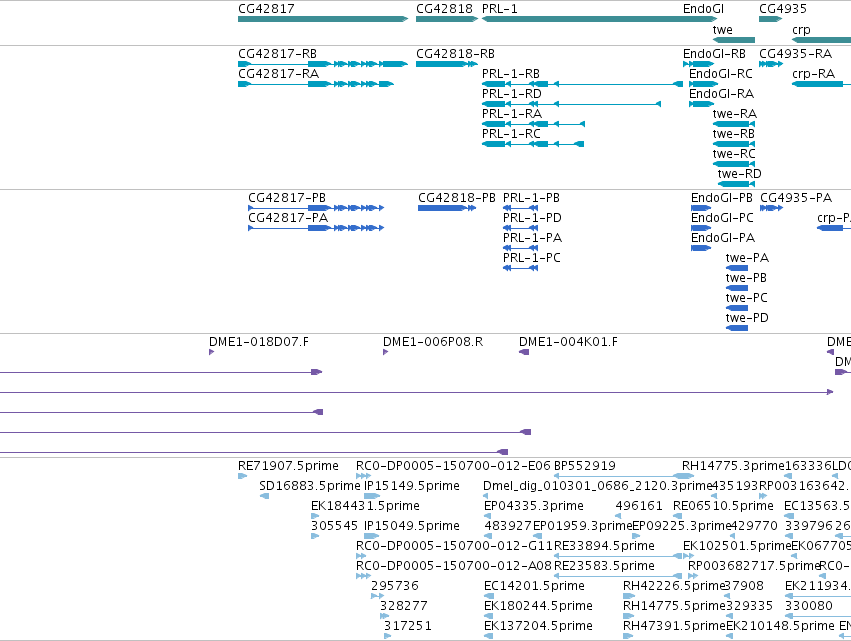
Task: Open the CG42817-RA transcript glyph
Action: click(x=316, y=84)
